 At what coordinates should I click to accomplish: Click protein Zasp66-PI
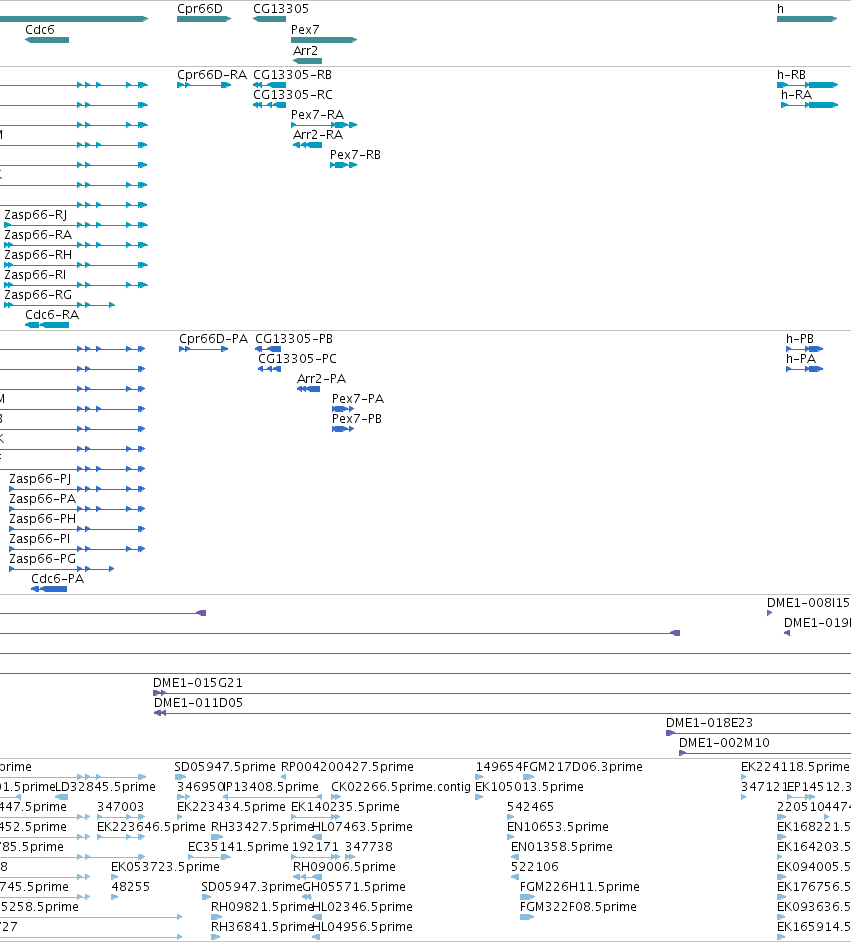[77, 549]
